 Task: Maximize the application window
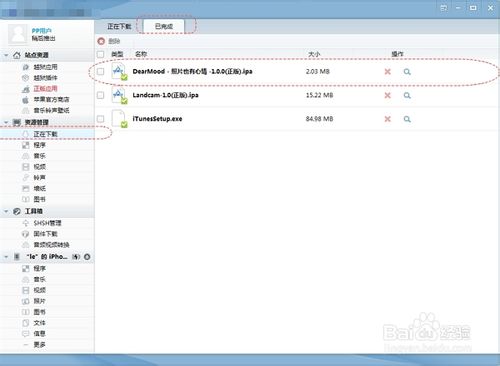point(473,7)
